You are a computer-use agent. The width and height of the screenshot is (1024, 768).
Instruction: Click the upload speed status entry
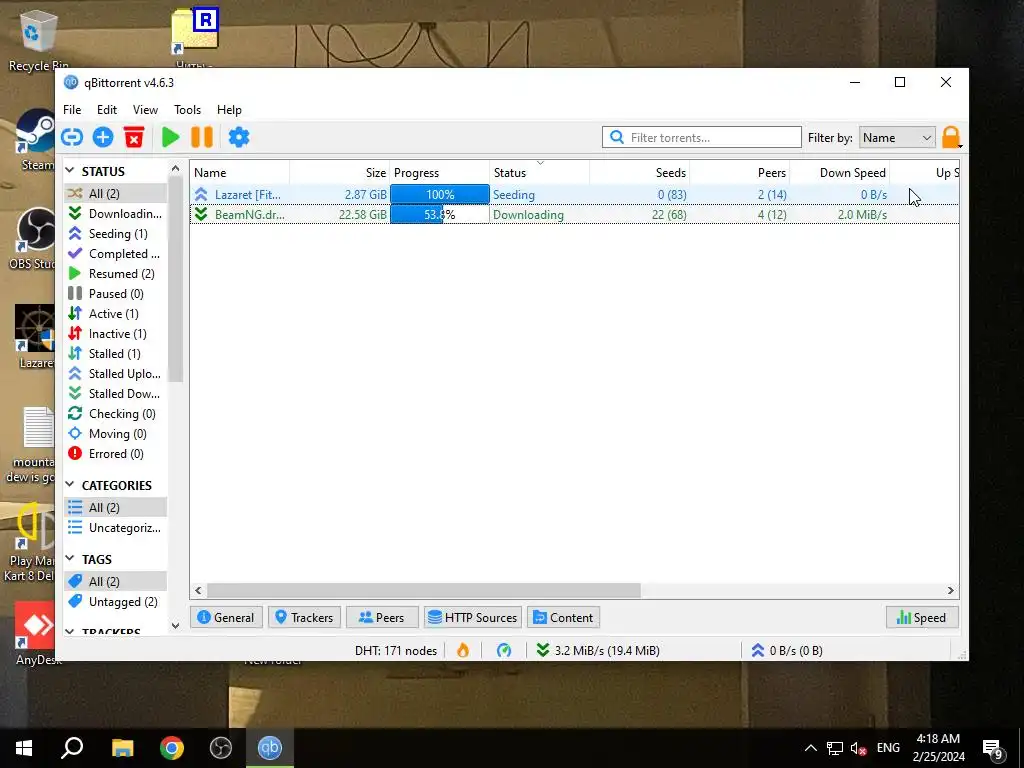[x=787, y=650]
